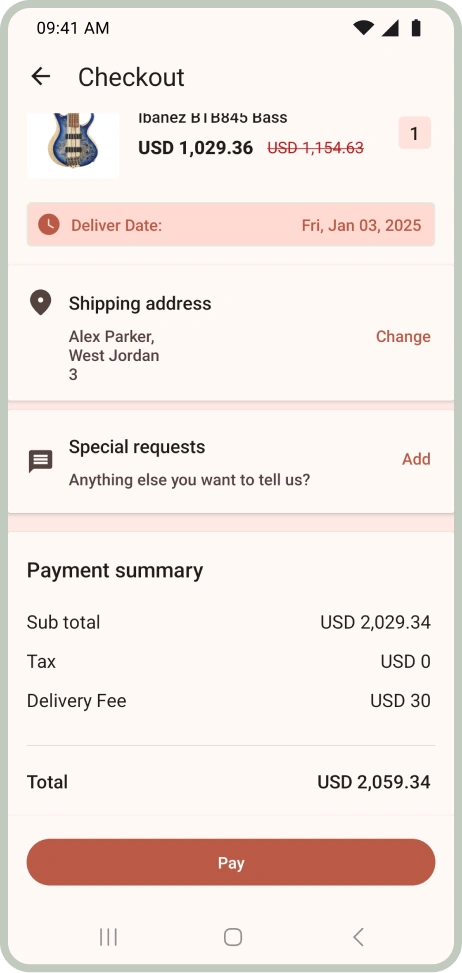Tap the Pay button
Viewport: 462px width, 973px height.
pos(231,863)
